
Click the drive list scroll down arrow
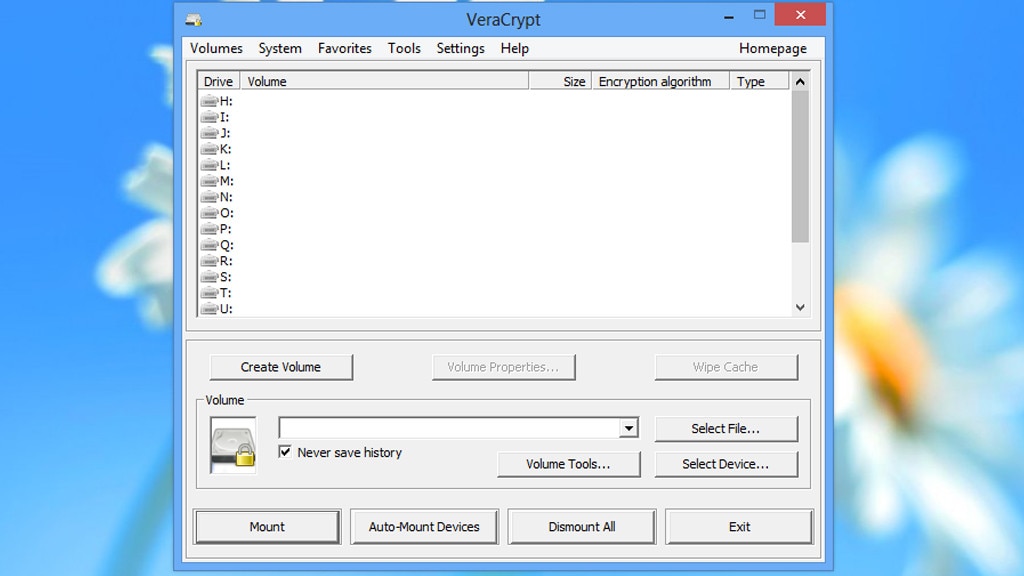point(800,308)
